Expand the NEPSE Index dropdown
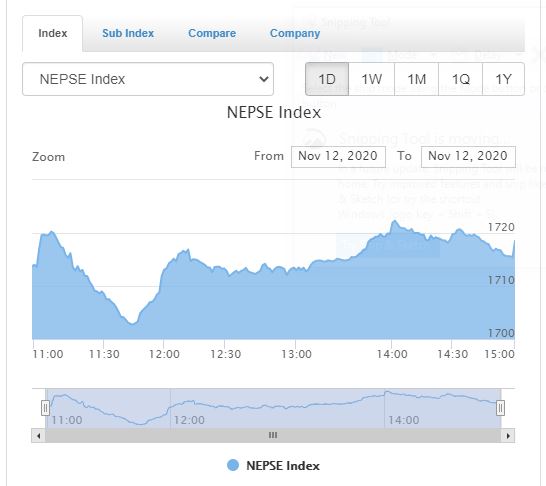The width and height of the screenshot is (546, 486). pyautogui.click(x=148, y=79)
